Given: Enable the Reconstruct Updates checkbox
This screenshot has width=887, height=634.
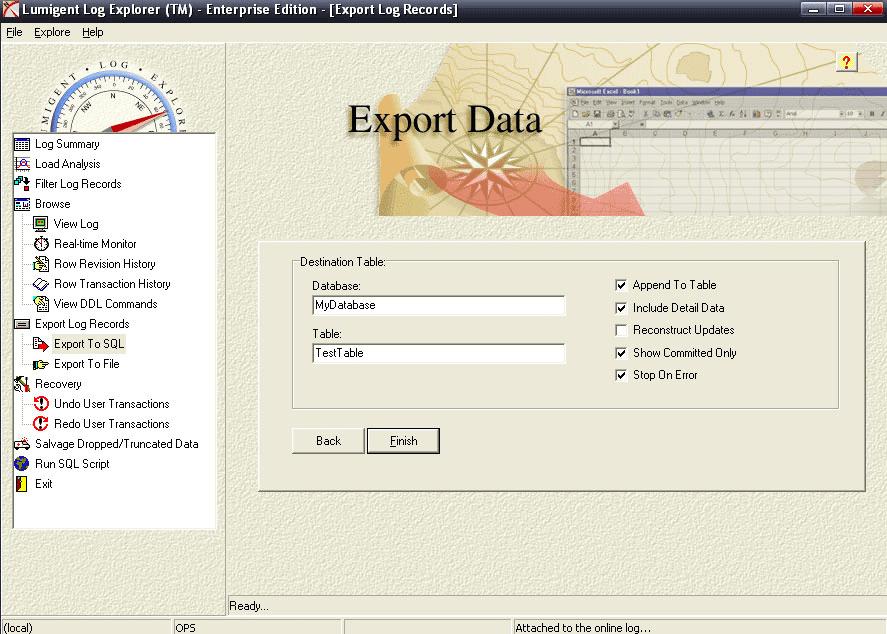Looking at the screenshot, I should tap(620, 330).
